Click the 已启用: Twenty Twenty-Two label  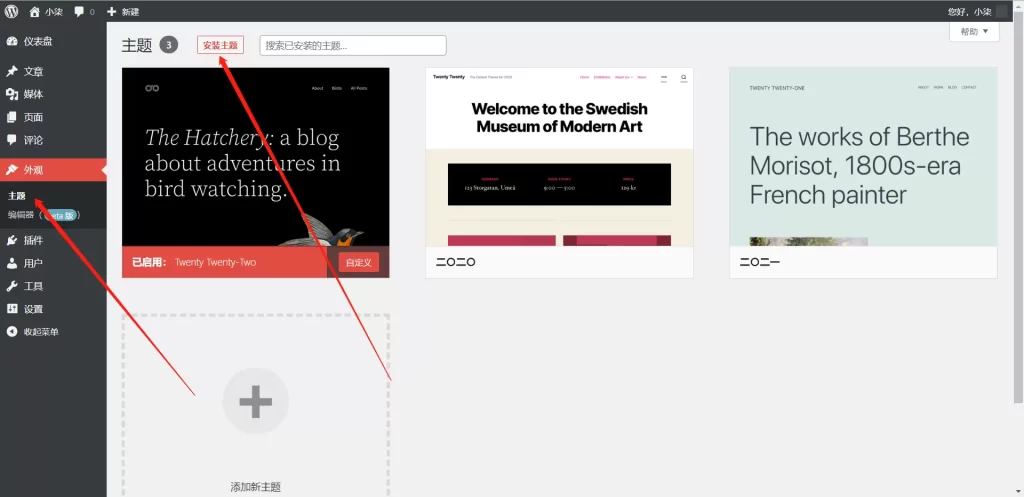click(x=194, y=263)
